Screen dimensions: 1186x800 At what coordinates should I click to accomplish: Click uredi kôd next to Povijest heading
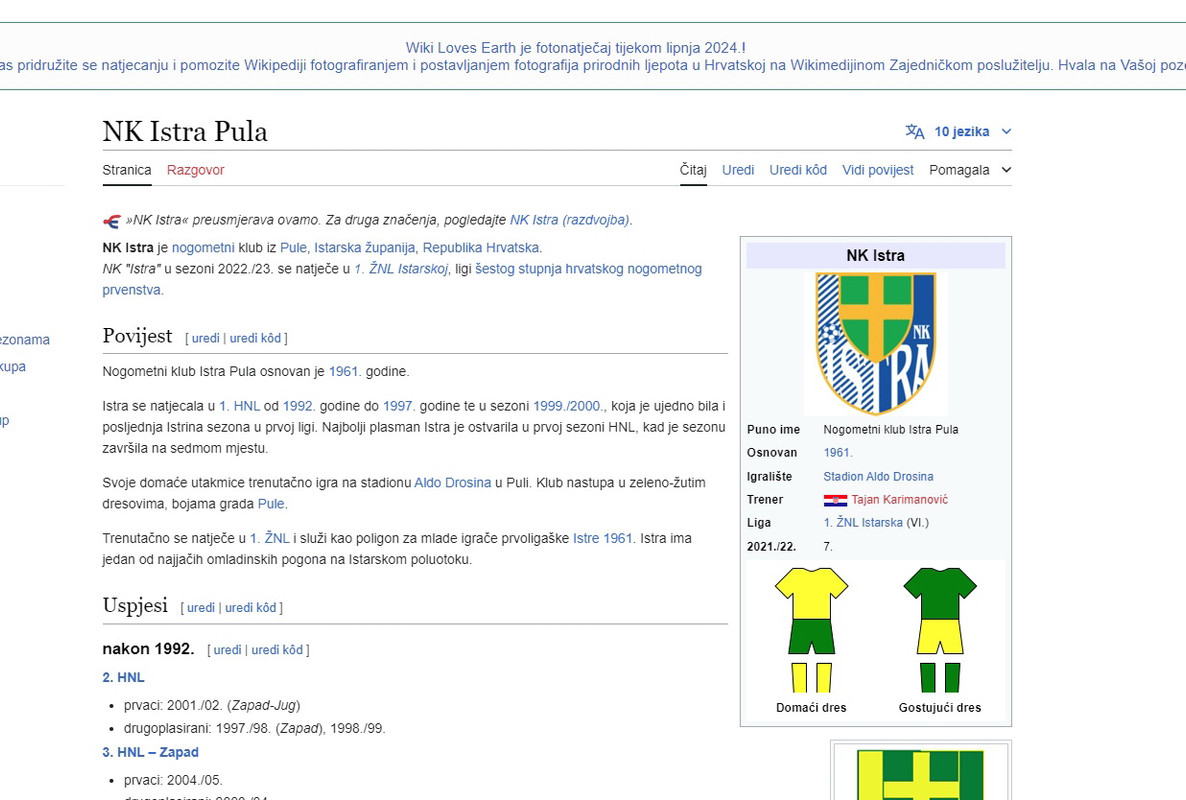[256, 338]
